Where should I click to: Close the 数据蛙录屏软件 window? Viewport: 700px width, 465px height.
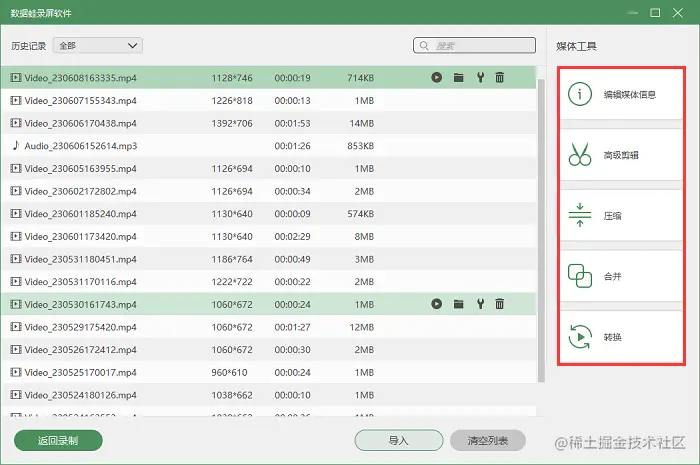pyautogui.click(x=678, y=12)
